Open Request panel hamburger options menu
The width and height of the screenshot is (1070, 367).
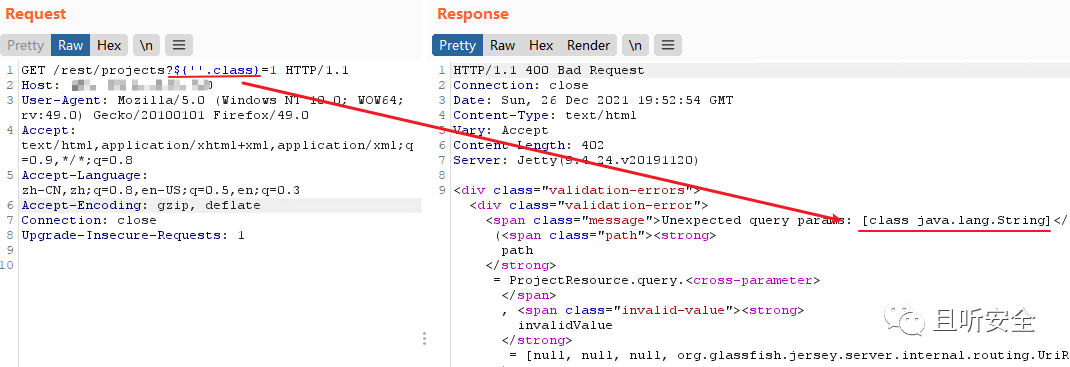tap(179, 46)
